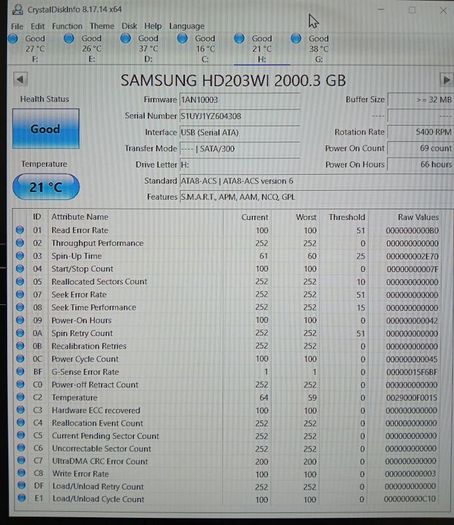Open the Language menu

(186, 26)
